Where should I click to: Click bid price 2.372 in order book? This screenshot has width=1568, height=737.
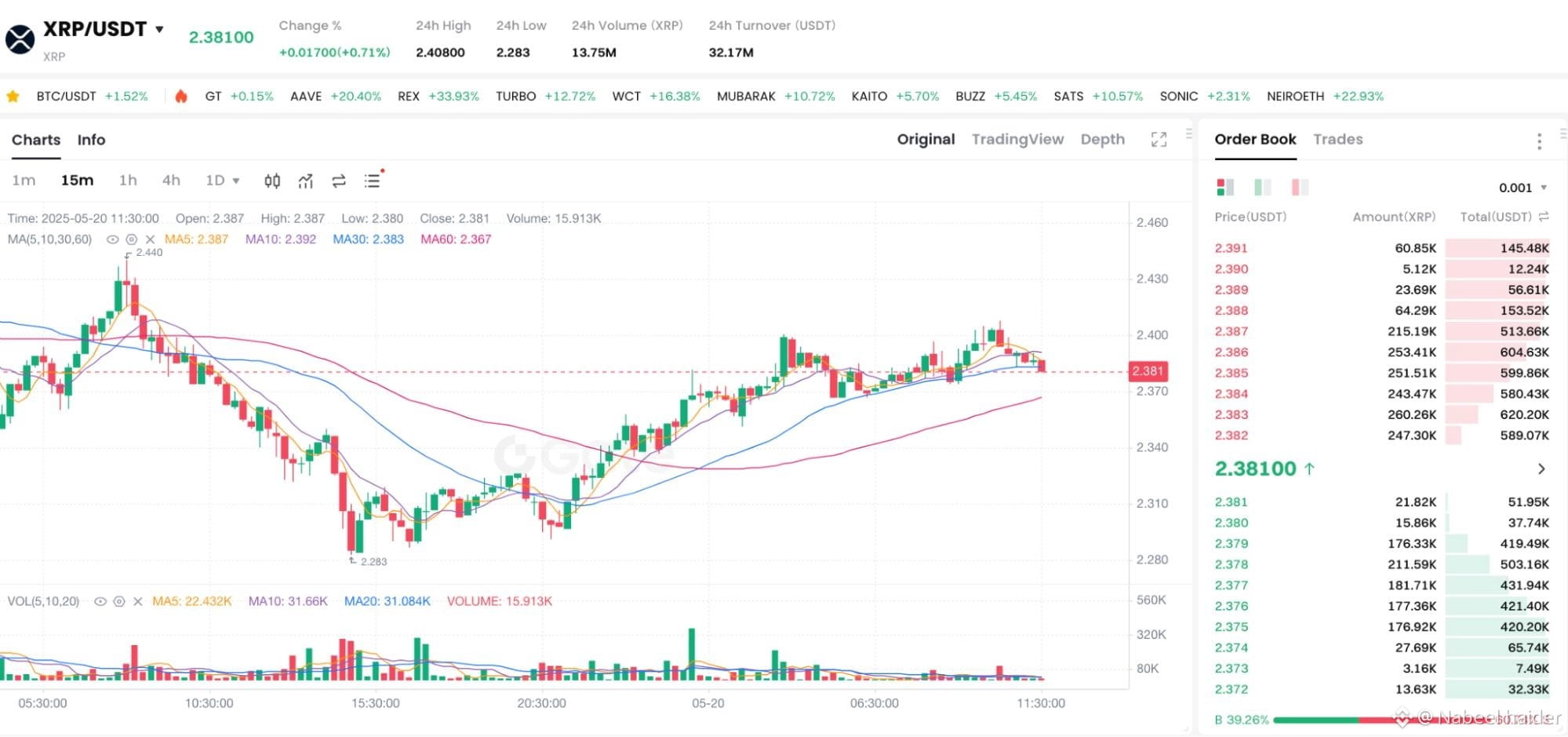[x=1231, y=689]
